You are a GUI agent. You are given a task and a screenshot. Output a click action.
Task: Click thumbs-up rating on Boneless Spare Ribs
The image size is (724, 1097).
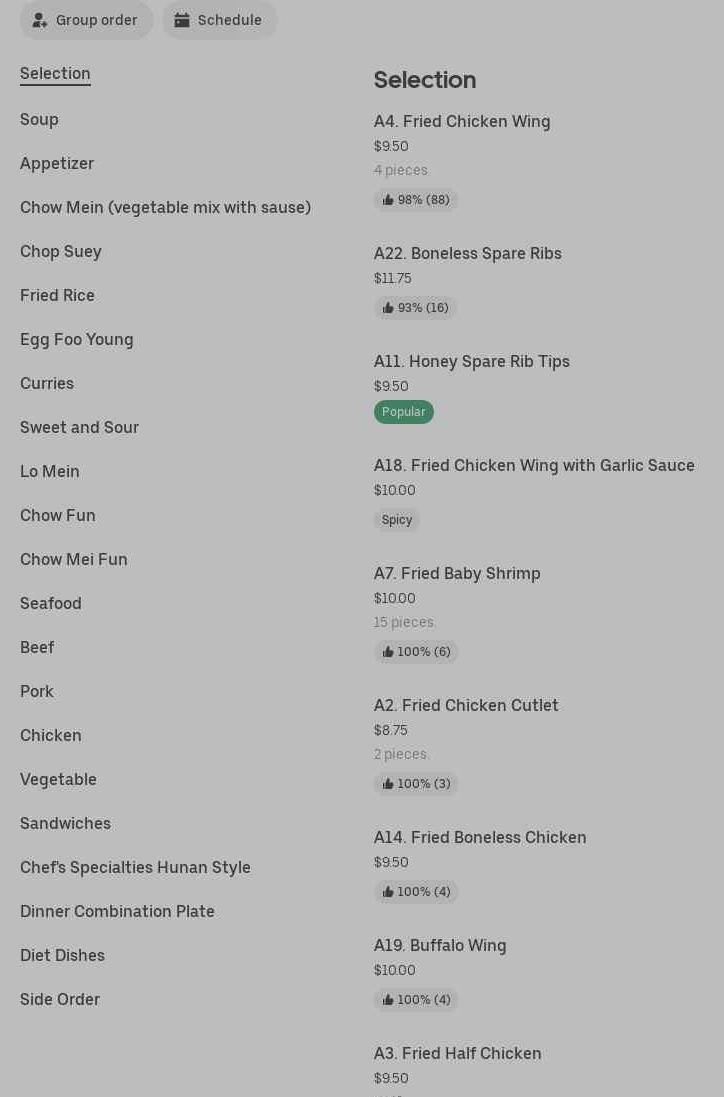416,308
